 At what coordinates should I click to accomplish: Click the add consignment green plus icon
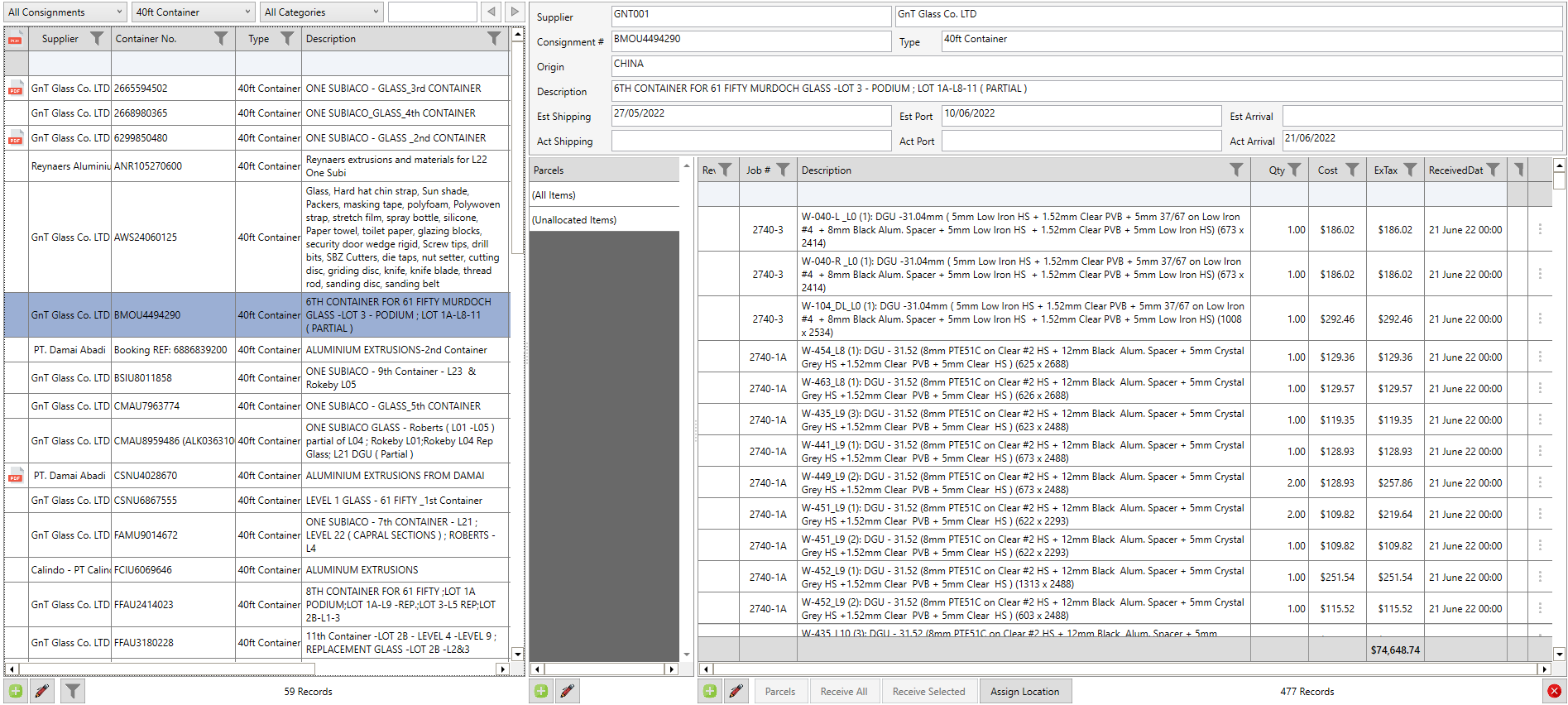16,691
